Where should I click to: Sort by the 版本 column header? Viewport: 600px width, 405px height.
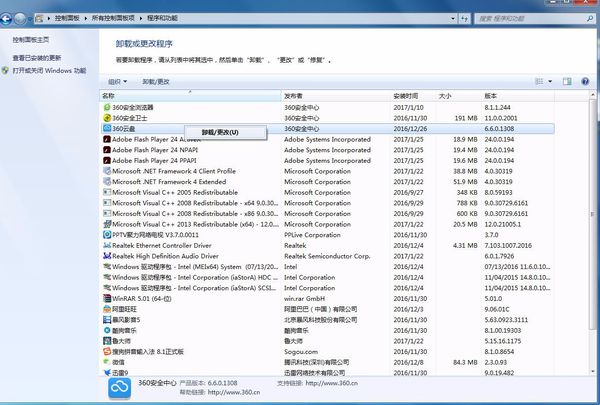click(x=518, y=96)
